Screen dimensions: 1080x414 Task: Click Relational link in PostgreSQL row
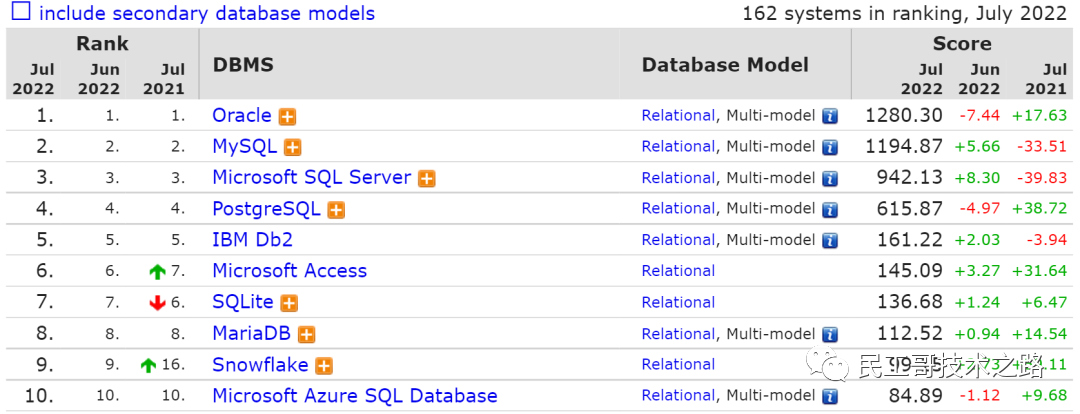tap(678, 209)
